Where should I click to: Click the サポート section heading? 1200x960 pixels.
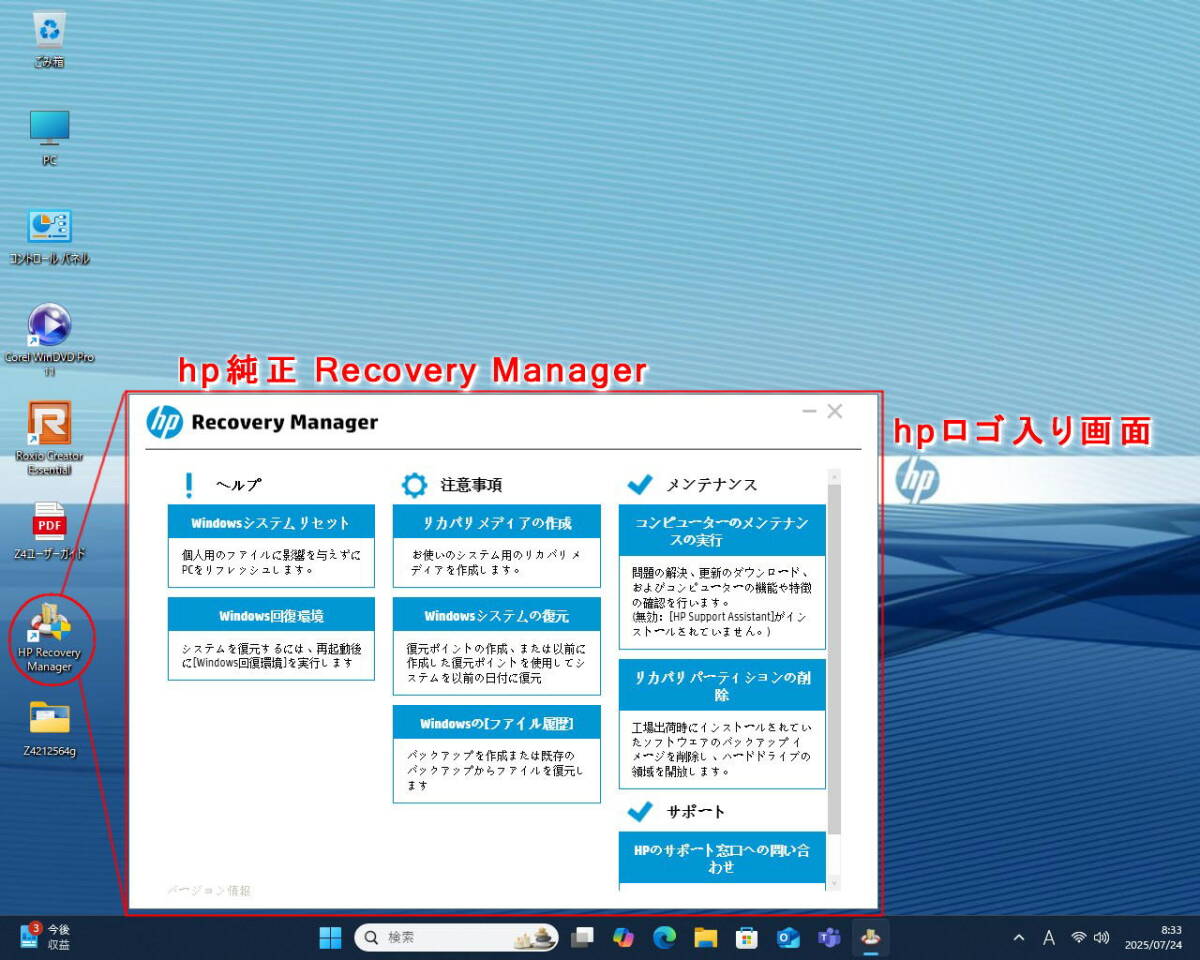click(x=696, y=811)
